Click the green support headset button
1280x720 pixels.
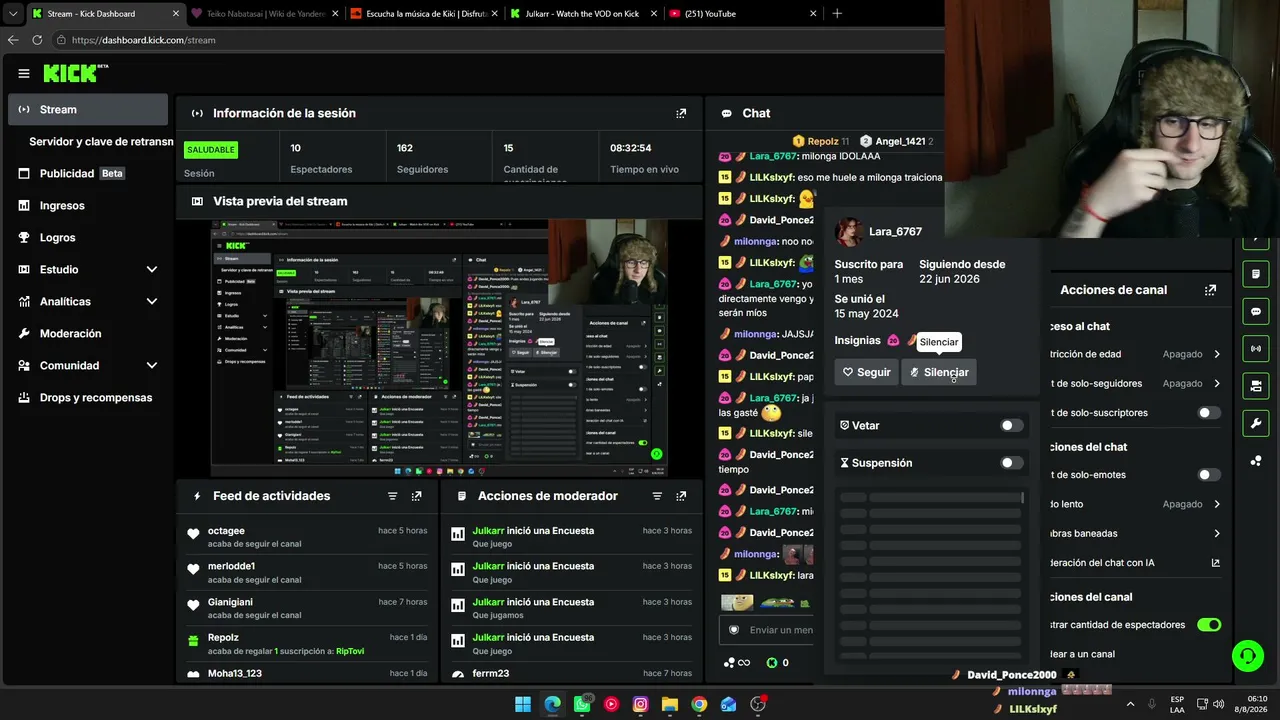pos(1247,656)
